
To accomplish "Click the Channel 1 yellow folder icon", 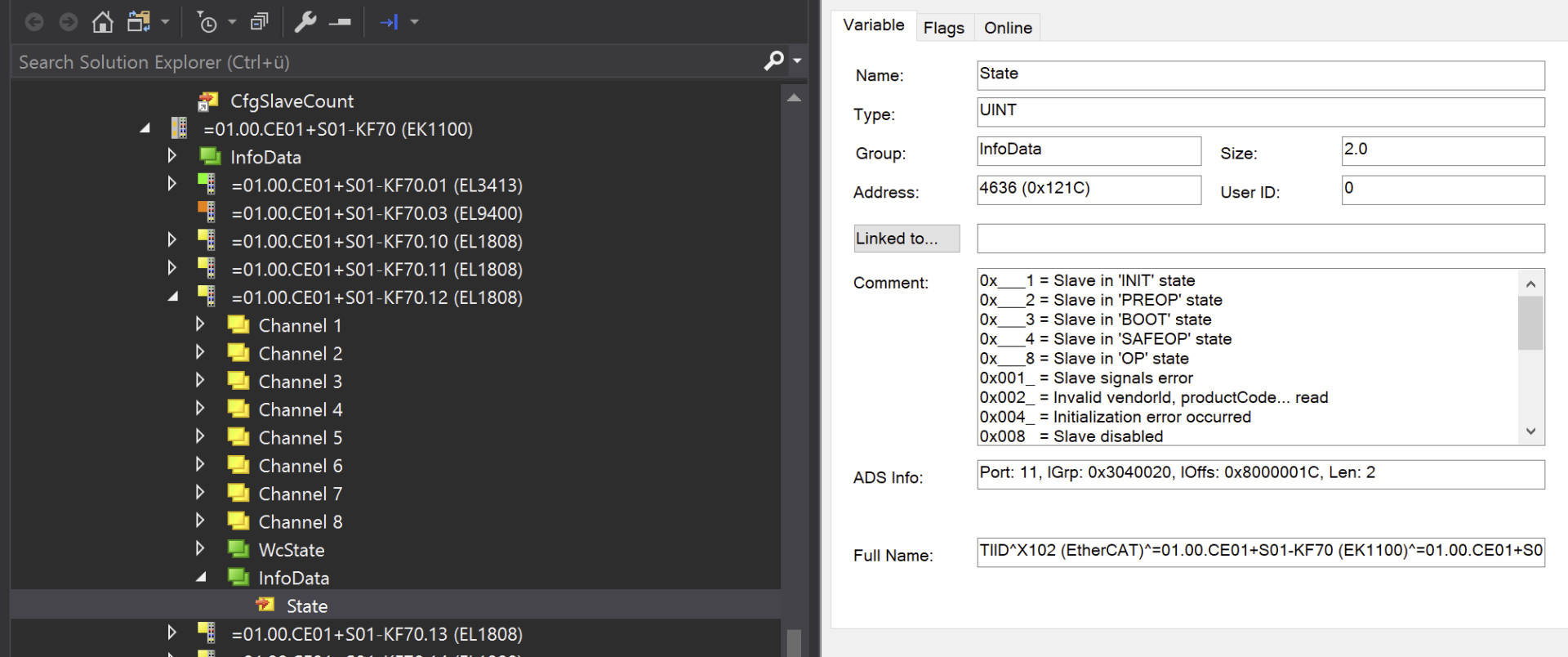I will tap(238, 325).
